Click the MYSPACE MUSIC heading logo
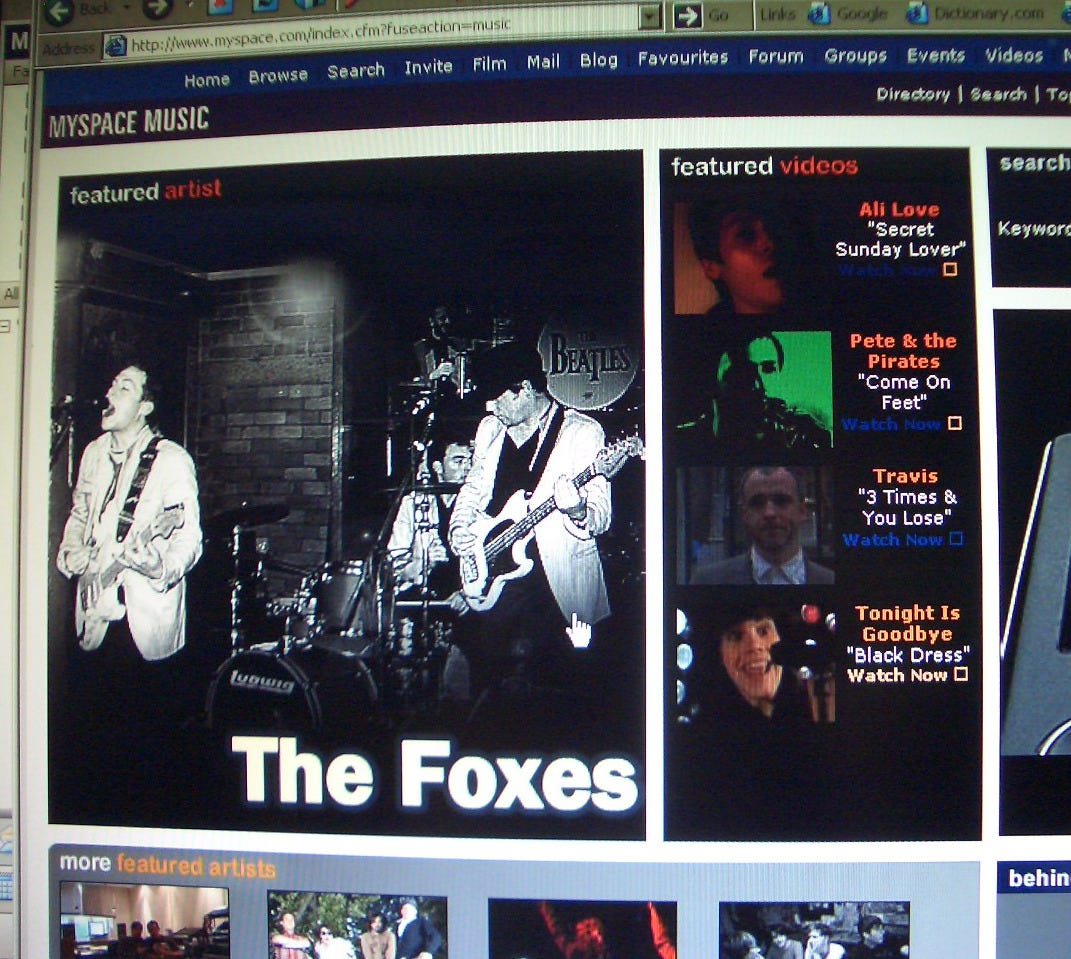Screen dimensions: 1071x959 (x=128, y=122)
